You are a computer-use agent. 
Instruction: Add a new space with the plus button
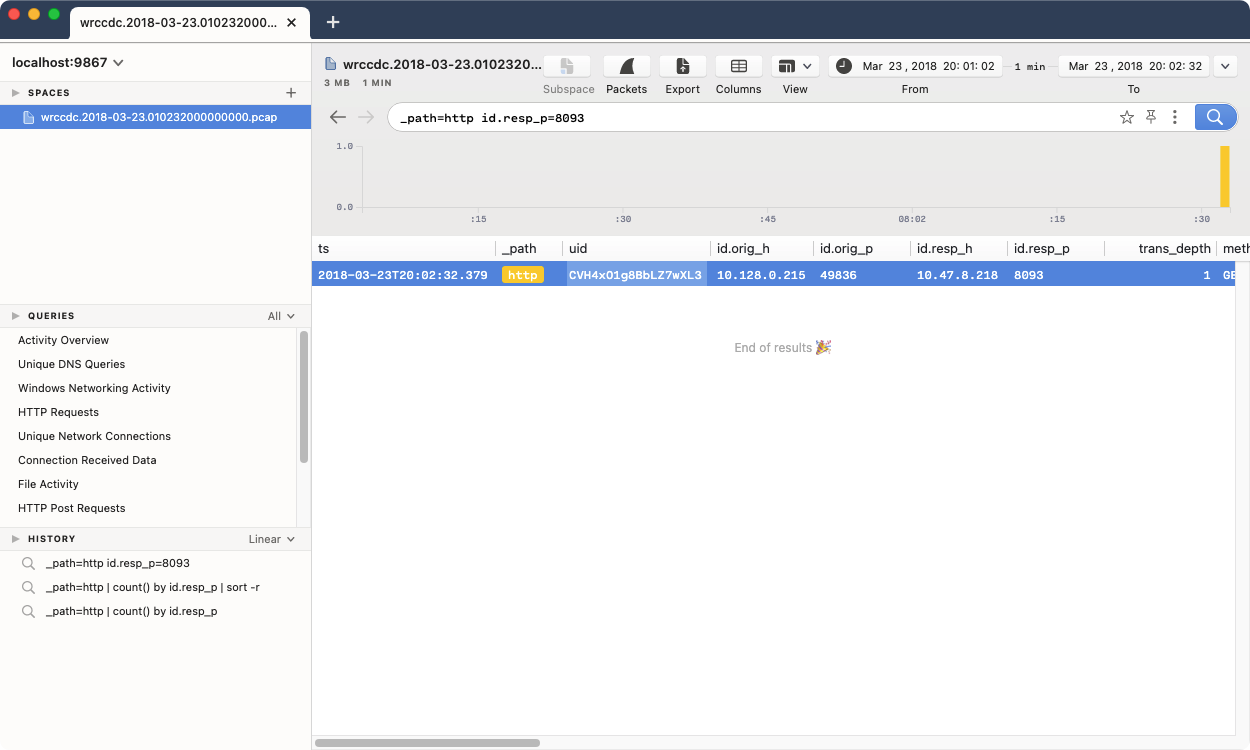[291, 92]
